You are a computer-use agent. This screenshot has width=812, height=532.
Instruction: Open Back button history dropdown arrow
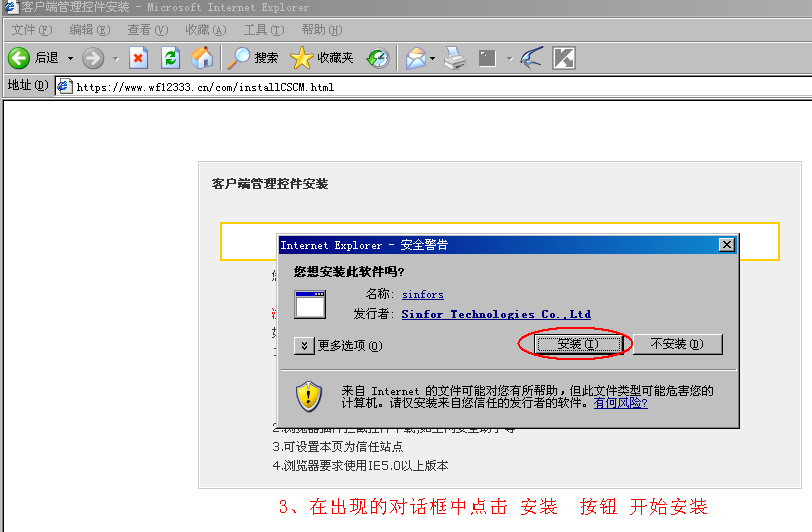(x=70, y=59)
